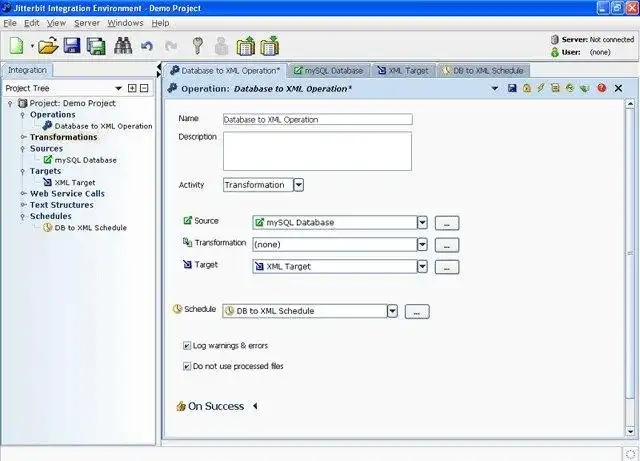Click the lightning run icon in operation header
640x461 pixels.
tap(541, 88)
